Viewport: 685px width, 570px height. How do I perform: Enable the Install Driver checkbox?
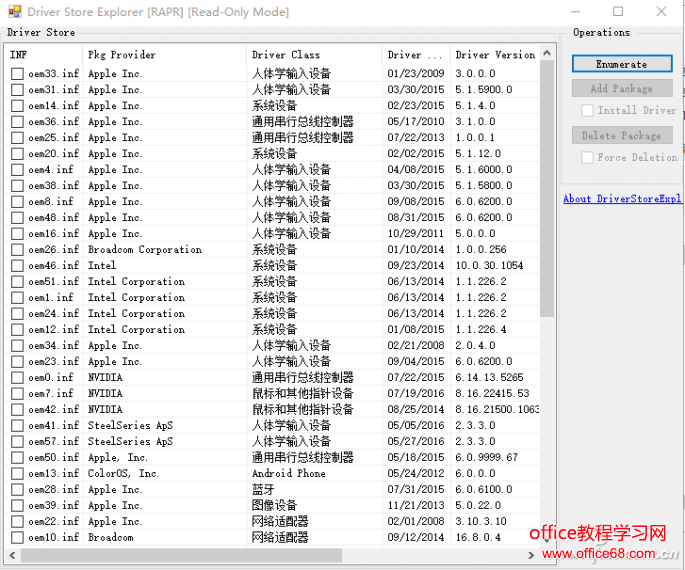588,111
